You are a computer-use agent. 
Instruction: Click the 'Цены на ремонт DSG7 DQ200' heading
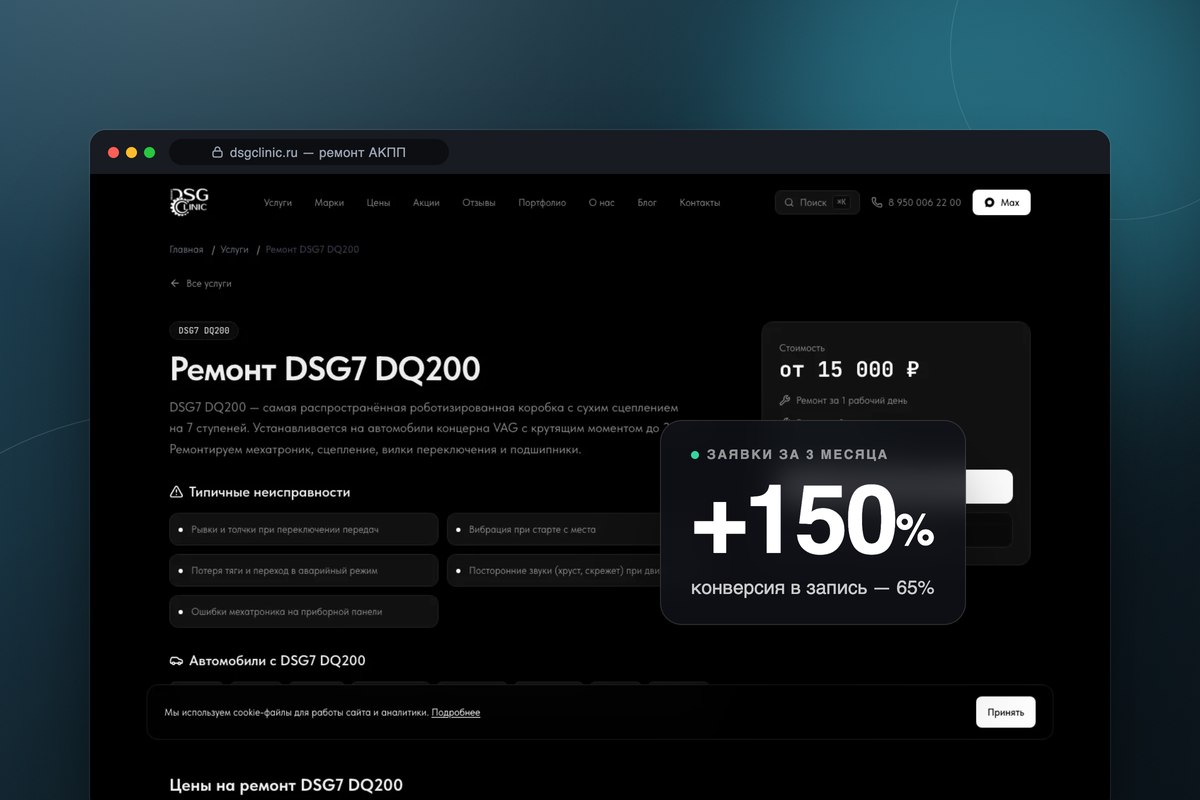(x=286, y=785)
